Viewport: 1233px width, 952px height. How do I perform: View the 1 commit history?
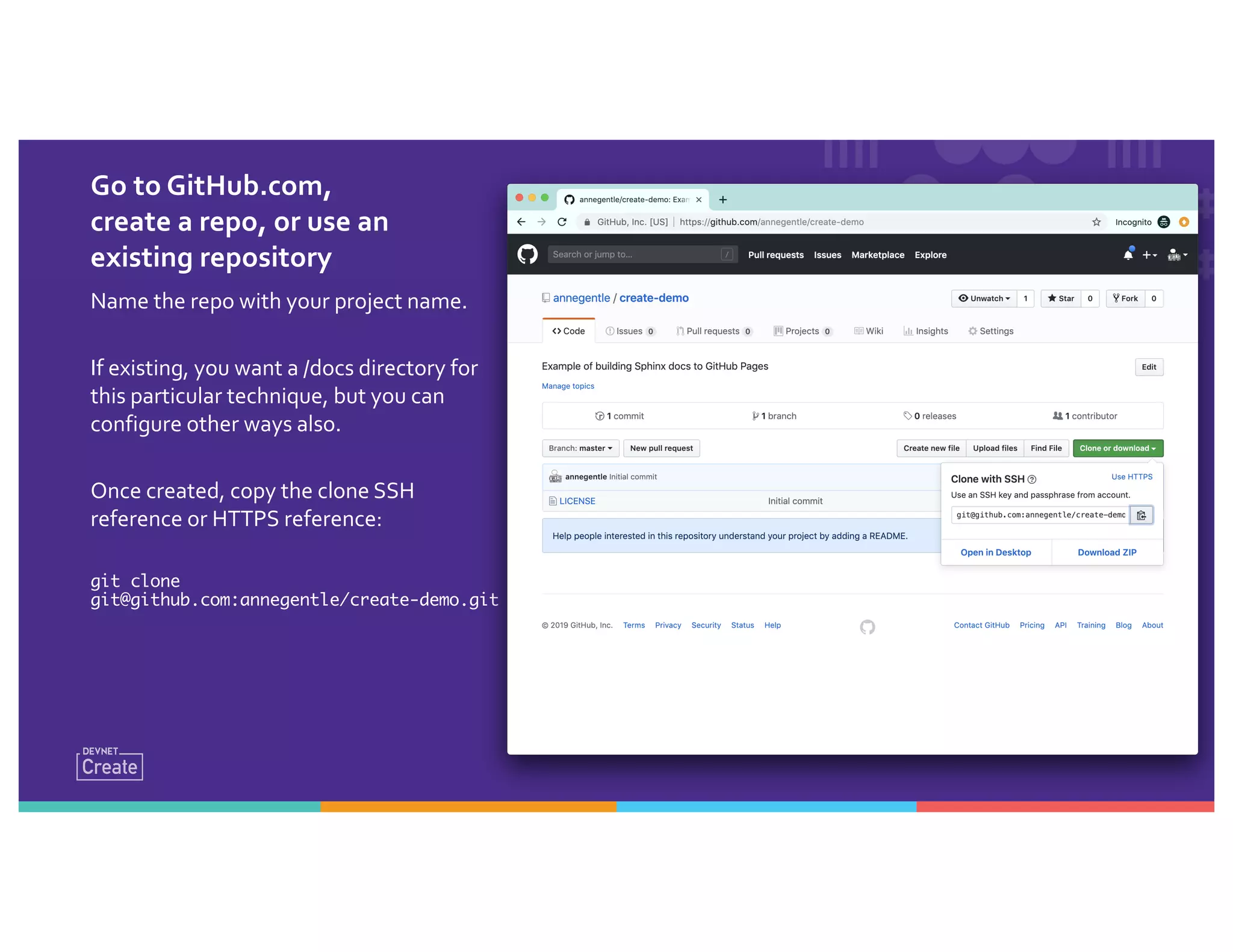pos(620,416)
